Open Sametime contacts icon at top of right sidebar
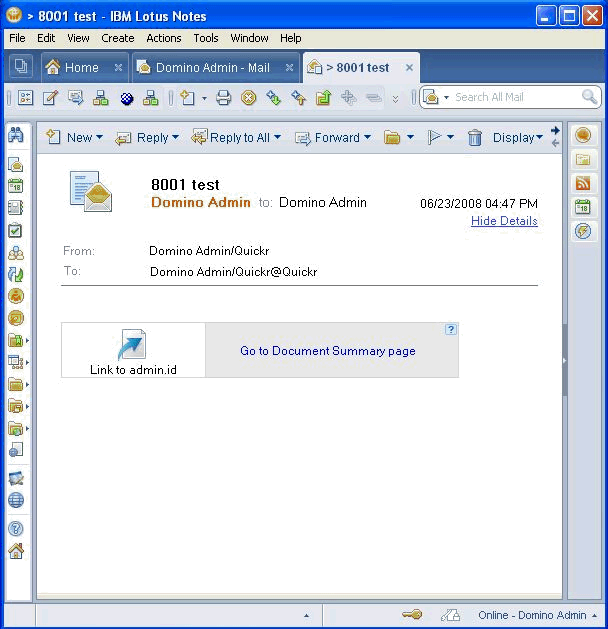The image size is (608, 629). [x=583, y=135]
